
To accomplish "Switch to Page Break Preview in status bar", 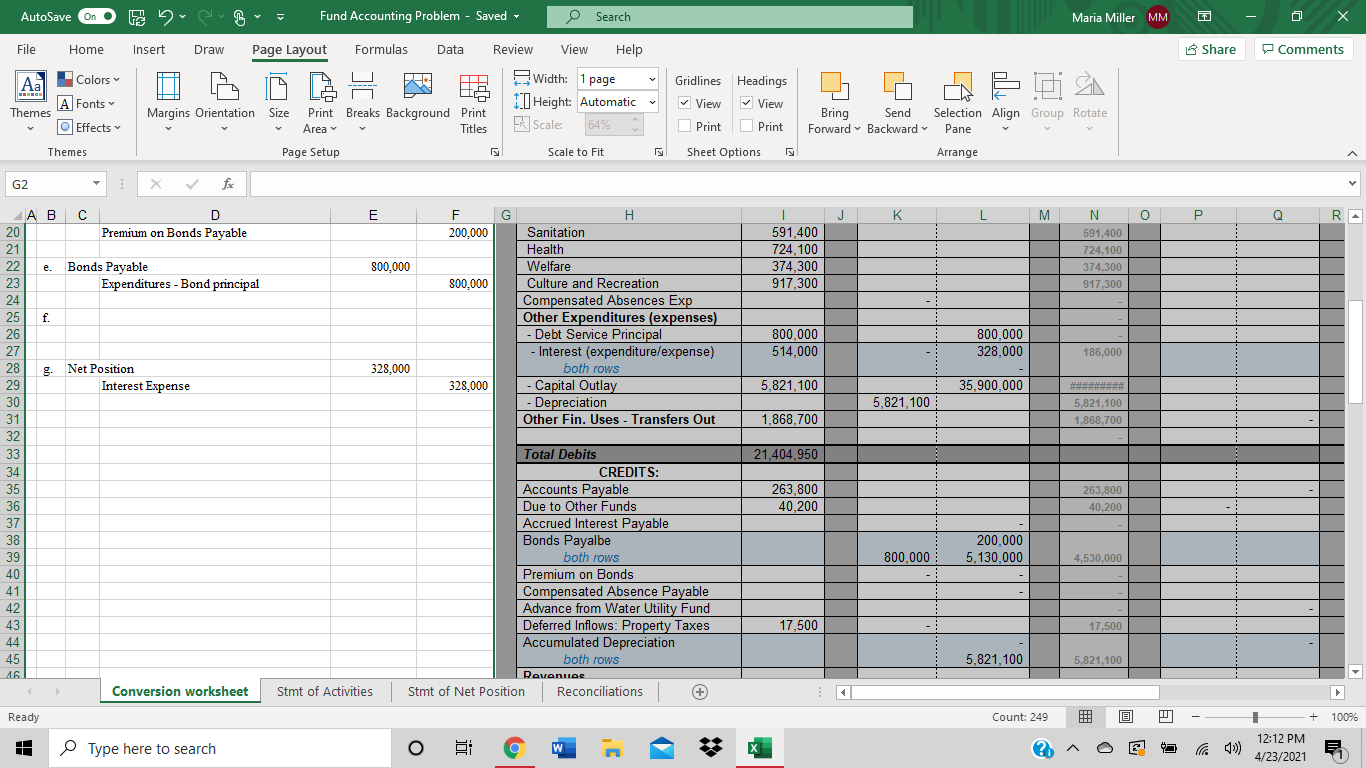I will [x=1166, y=717].
